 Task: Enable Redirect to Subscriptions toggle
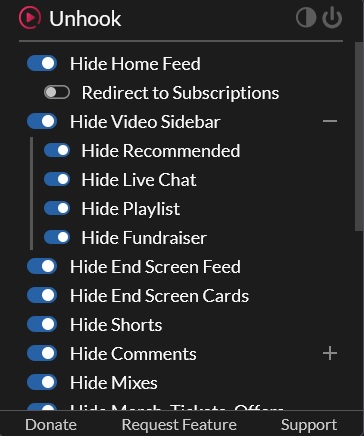[x=57, y=92]
